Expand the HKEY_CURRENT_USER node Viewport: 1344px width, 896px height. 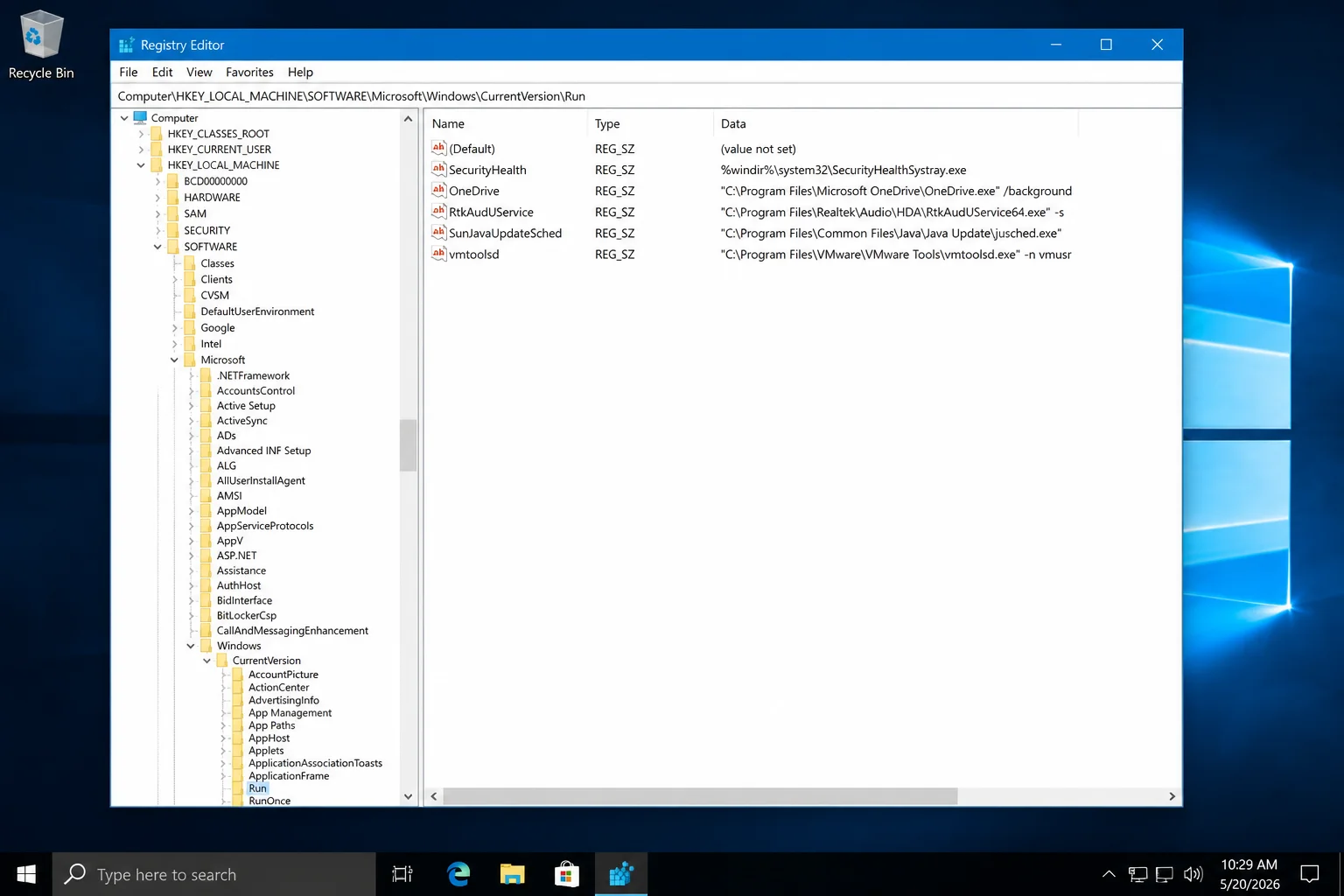click(141, 150)
